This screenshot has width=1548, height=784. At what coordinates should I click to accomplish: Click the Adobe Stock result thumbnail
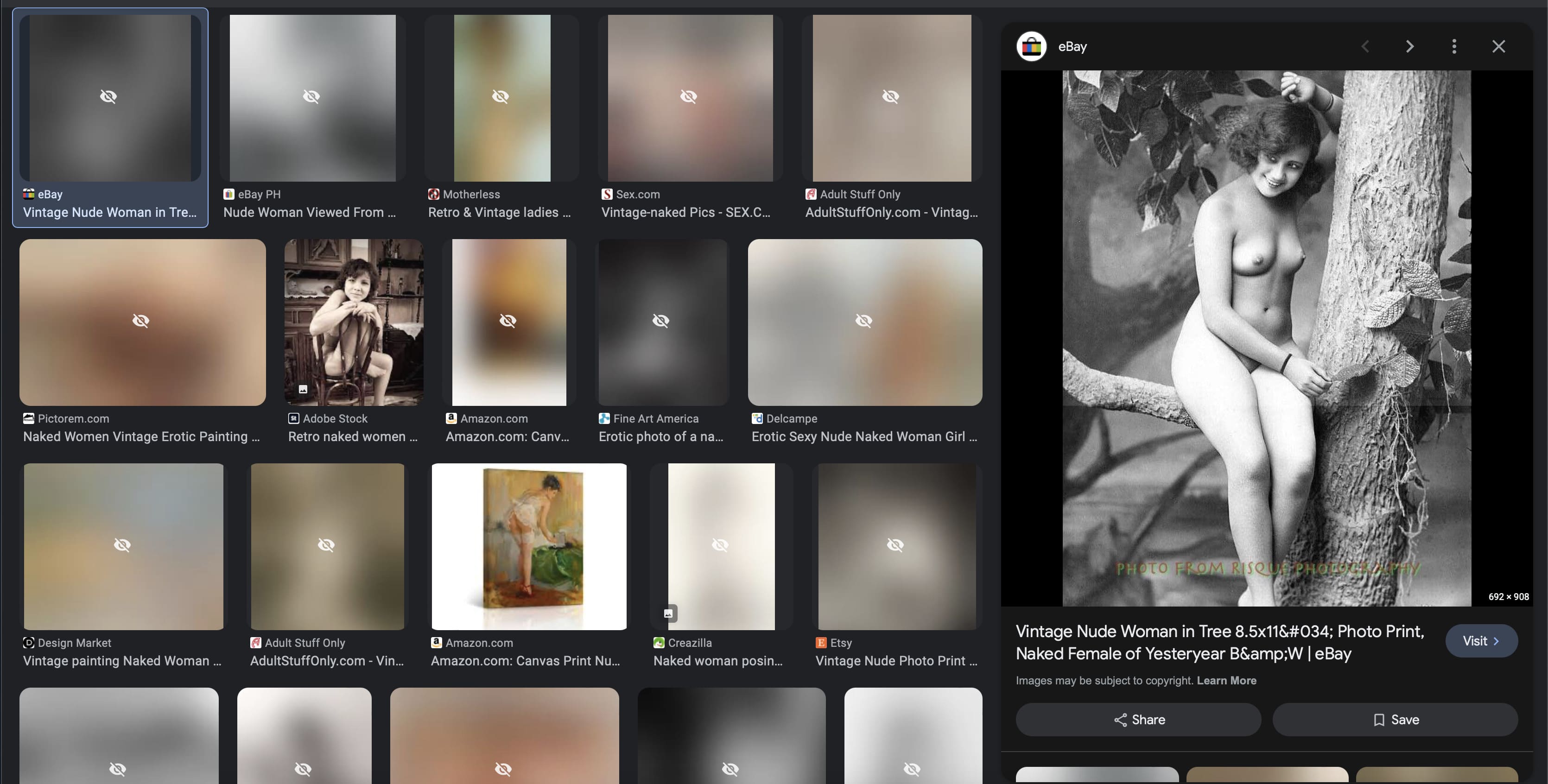click(354, 322)
